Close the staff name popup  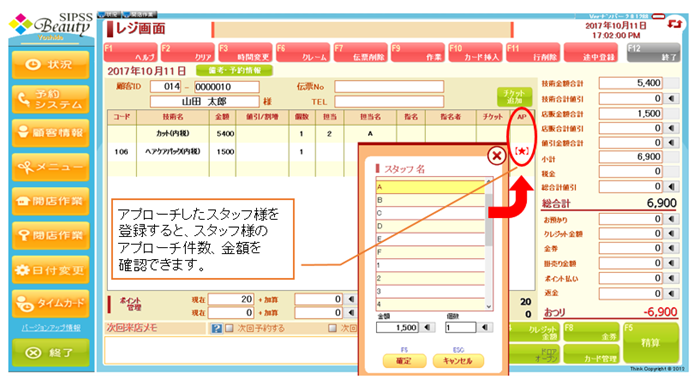[496, 156]
